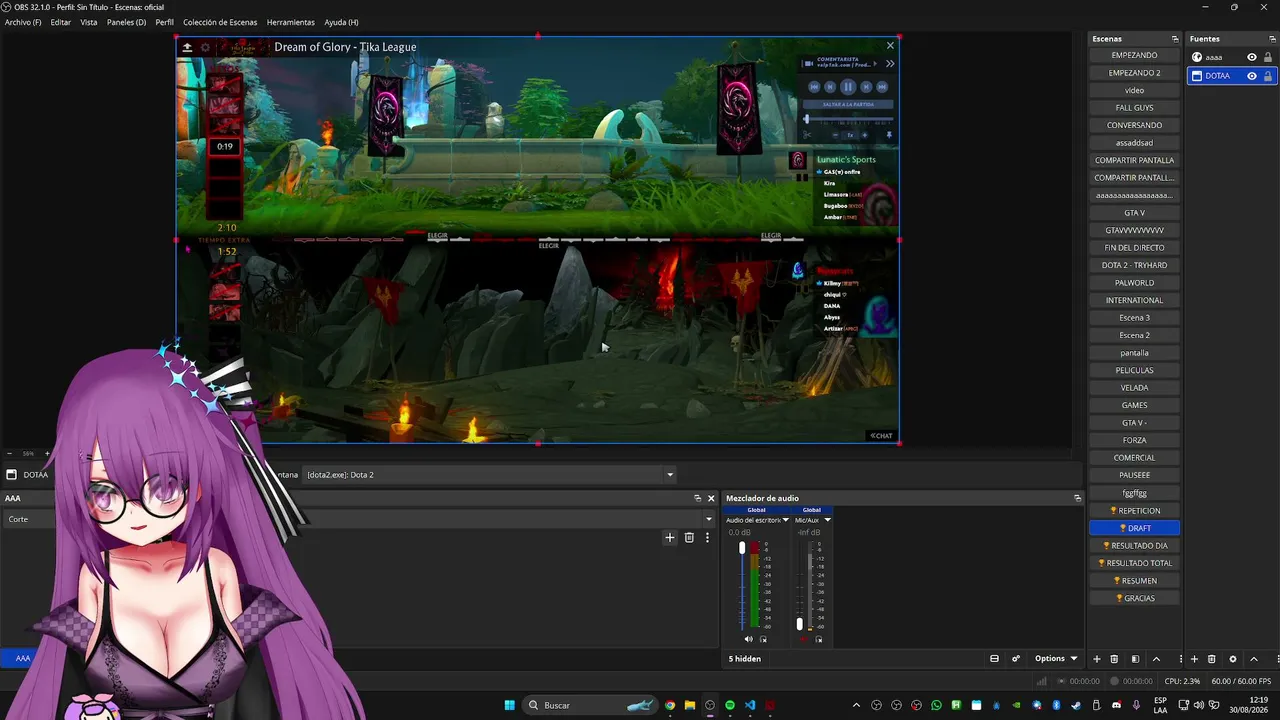Click the 5 hidden audio sources label

click(x=745, y=659)
